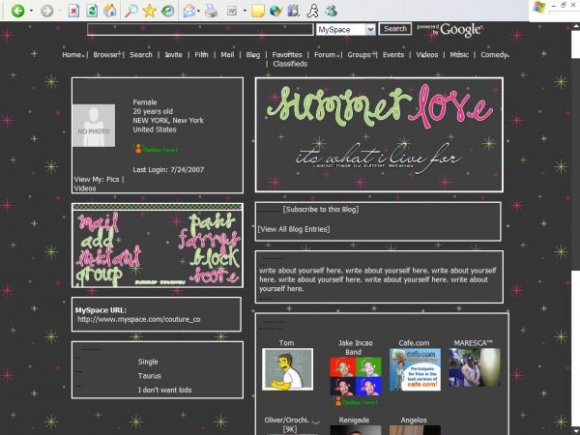Open the Edit icon dropdown arrow

click(244, 11)
